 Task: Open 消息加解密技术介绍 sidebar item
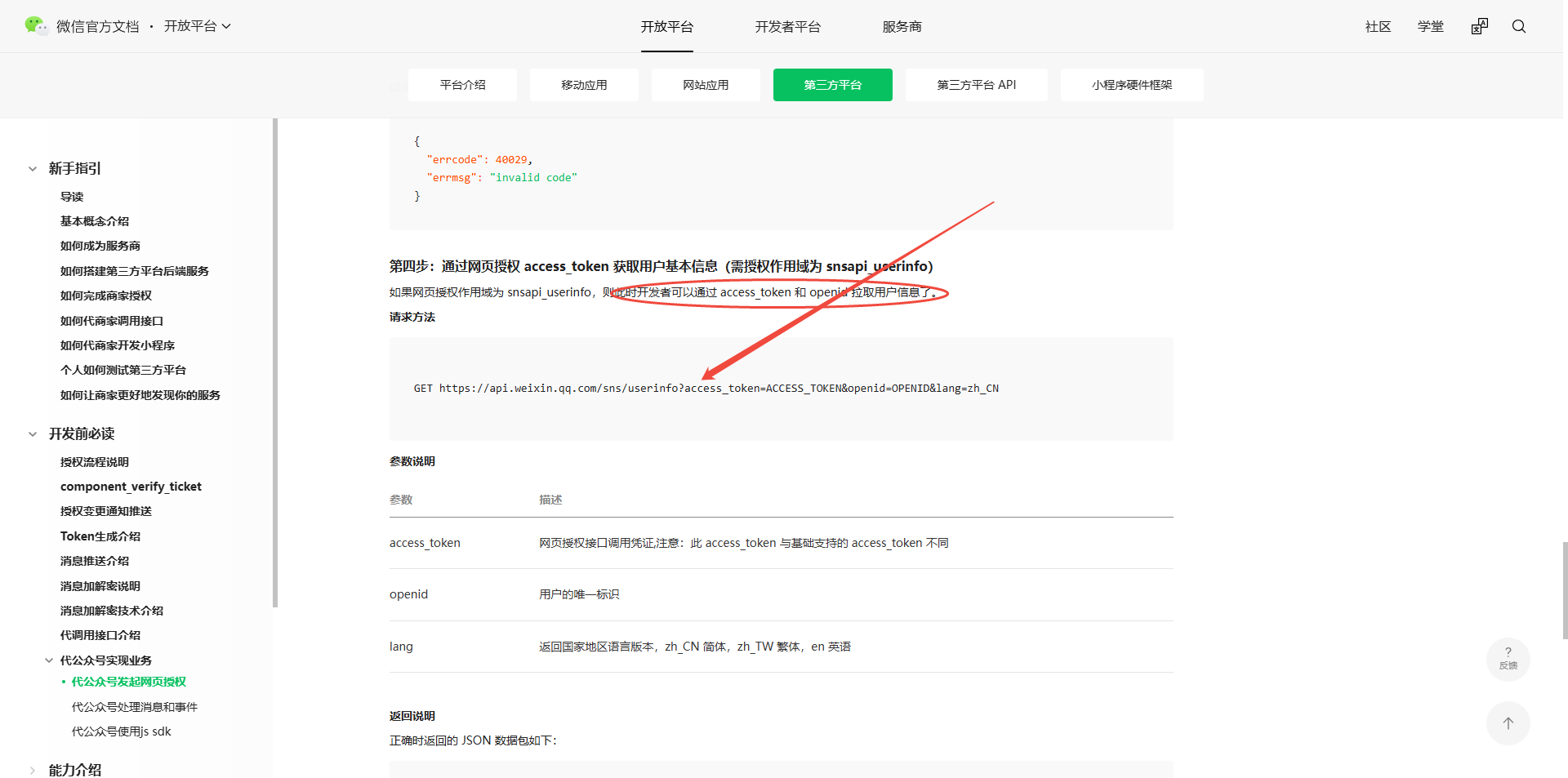point(112,611)
